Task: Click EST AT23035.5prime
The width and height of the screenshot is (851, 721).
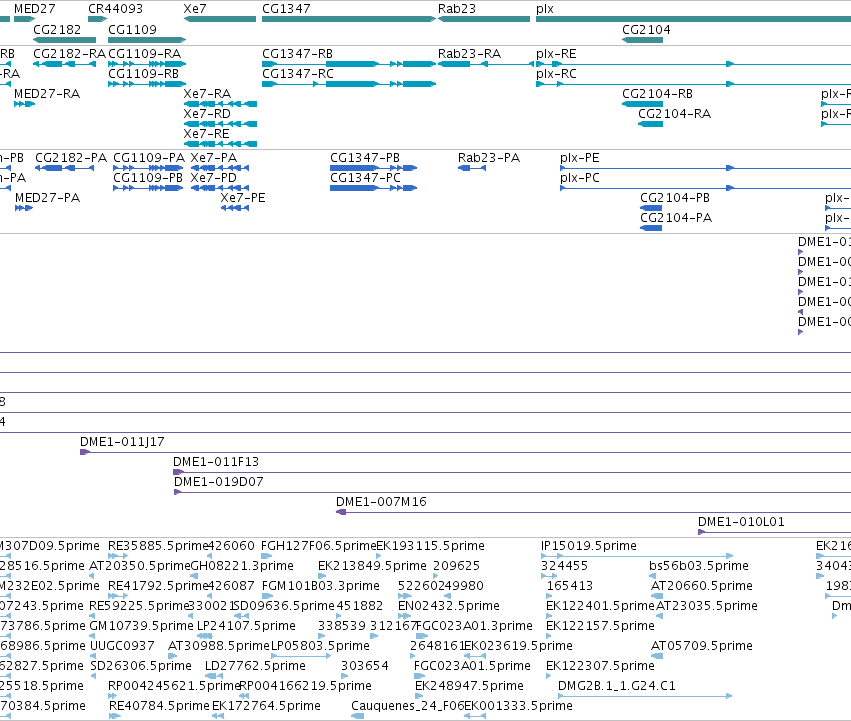Action: click(659, 616)
